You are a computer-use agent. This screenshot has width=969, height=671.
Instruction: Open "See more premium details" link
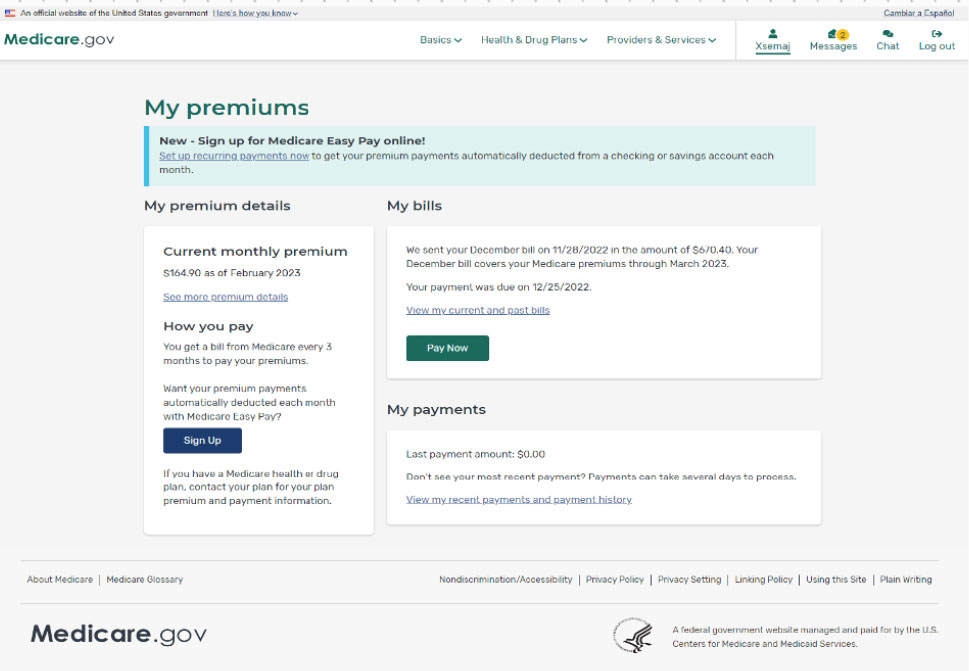[x=226, y=297]
